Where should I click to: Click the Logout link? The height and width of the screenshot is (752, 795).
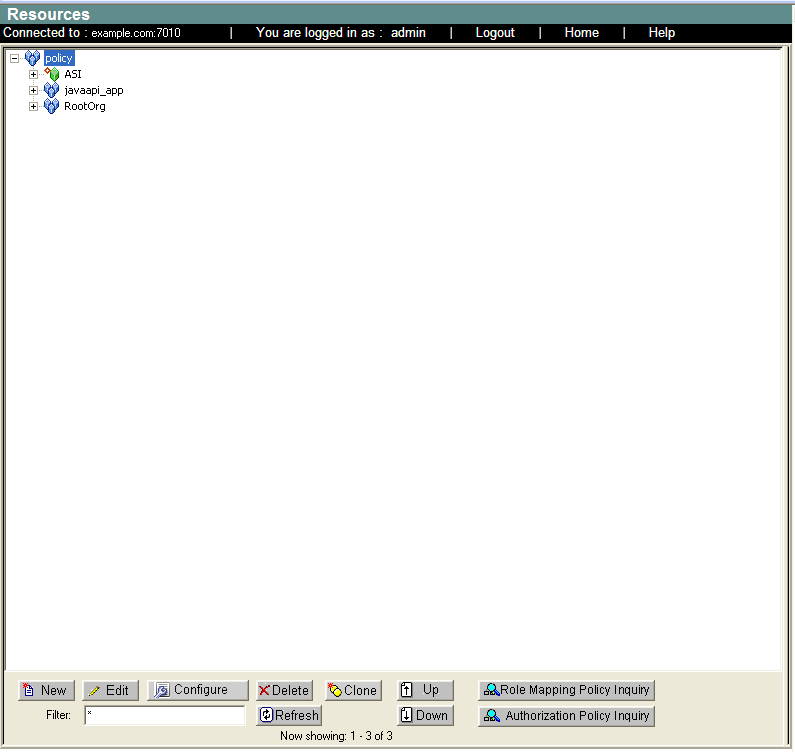pyautogui.click(x=495, y=33)
